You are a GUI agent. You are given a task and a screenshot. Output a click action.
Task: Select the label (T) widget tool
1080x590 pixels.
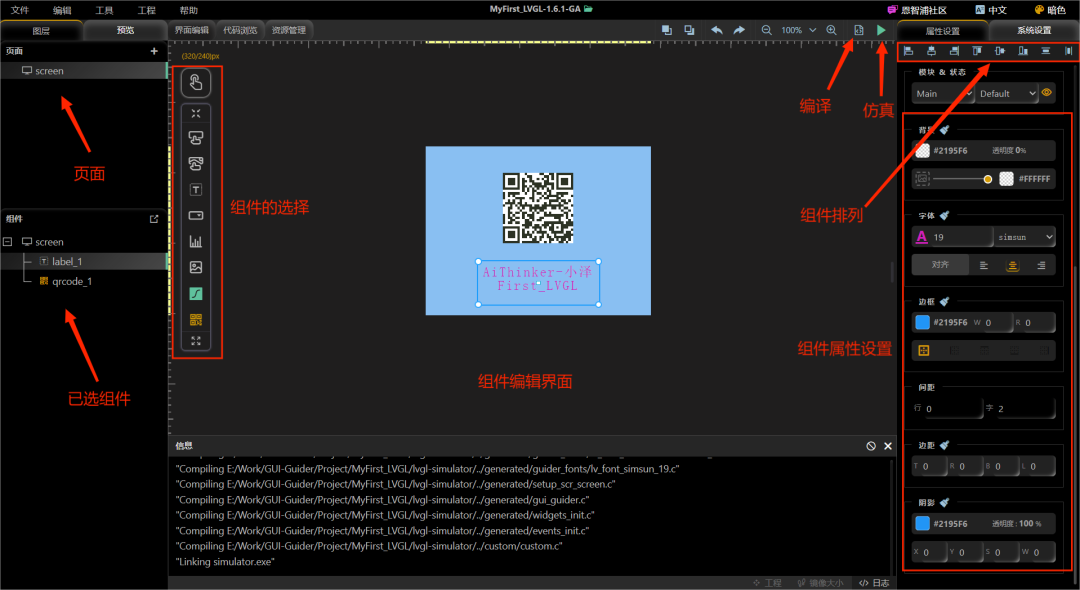coord(196,189)
